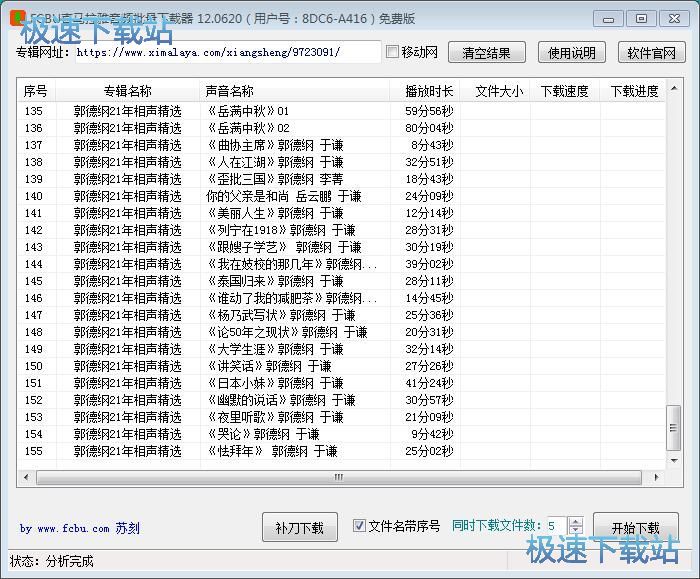Select row 149 《大学生涯》
Image resolution: width=700 pixels, height=579 pixels.
point(342,349)
